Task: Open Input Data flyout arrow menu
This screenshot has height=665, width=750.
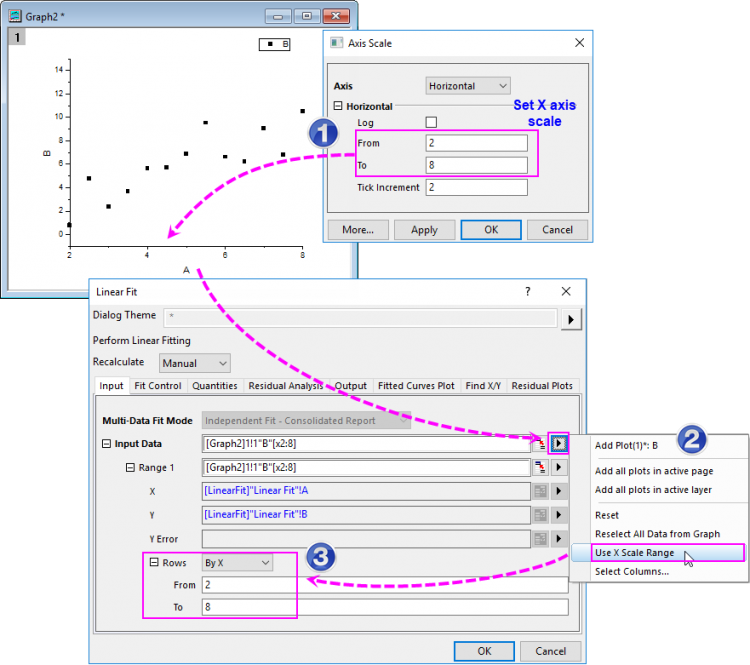Action: click(558, 443)
